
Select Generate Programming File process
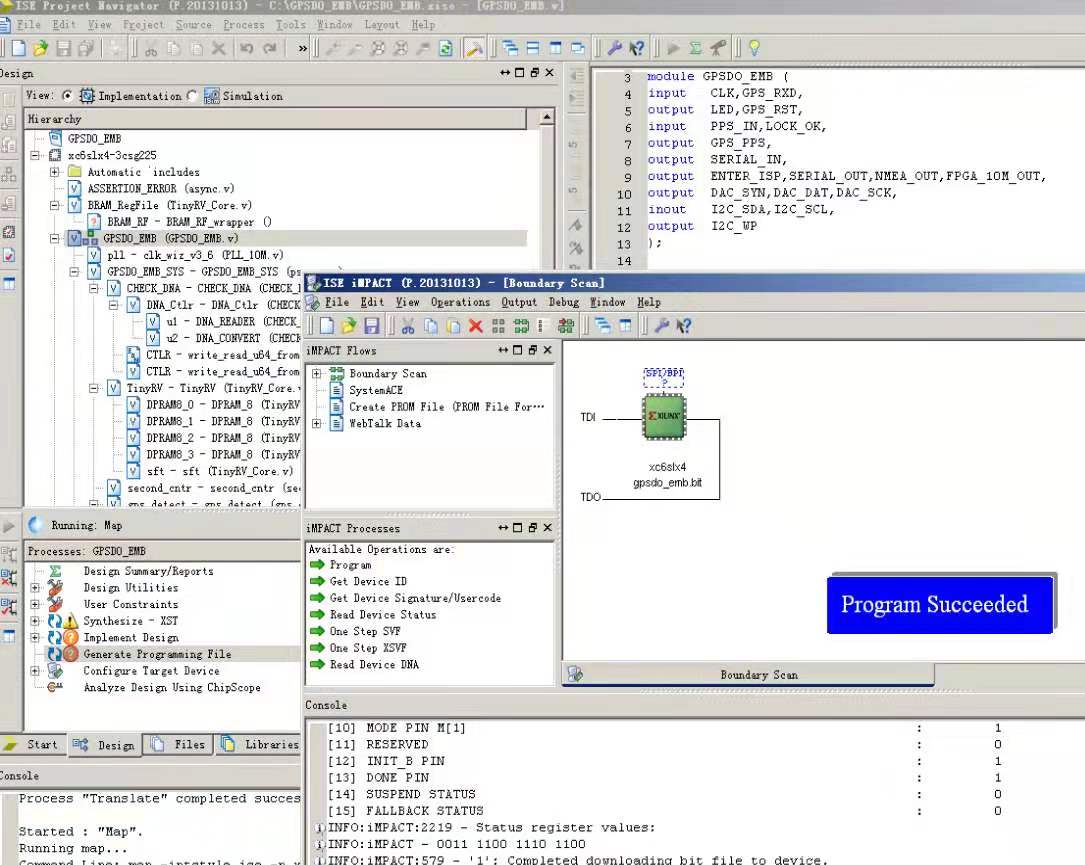(156, 654)
